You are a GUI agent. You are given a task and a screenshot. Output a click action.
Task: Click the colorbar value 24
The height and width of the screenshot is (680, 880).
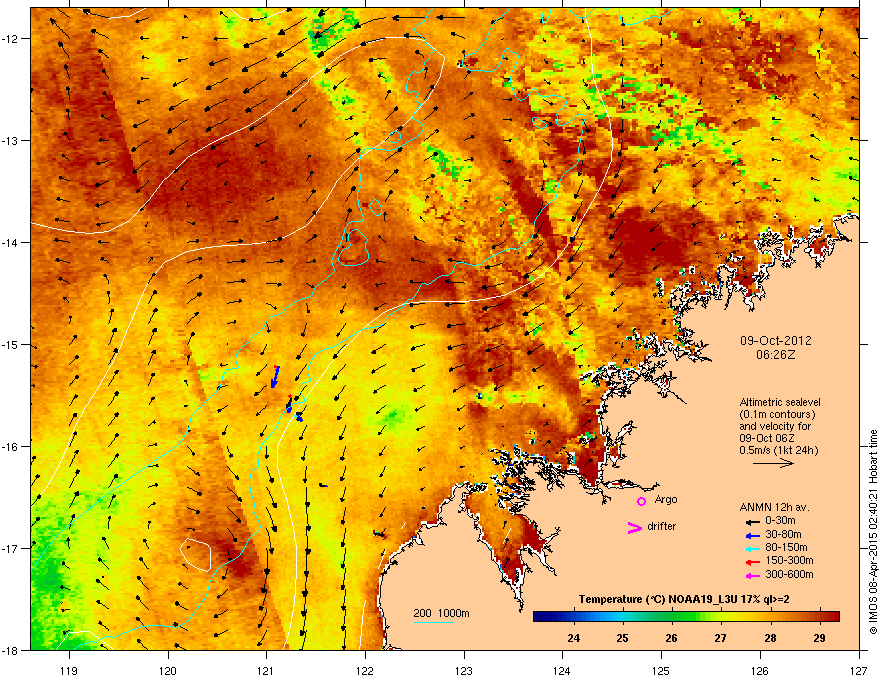click(x=574, y=638)
